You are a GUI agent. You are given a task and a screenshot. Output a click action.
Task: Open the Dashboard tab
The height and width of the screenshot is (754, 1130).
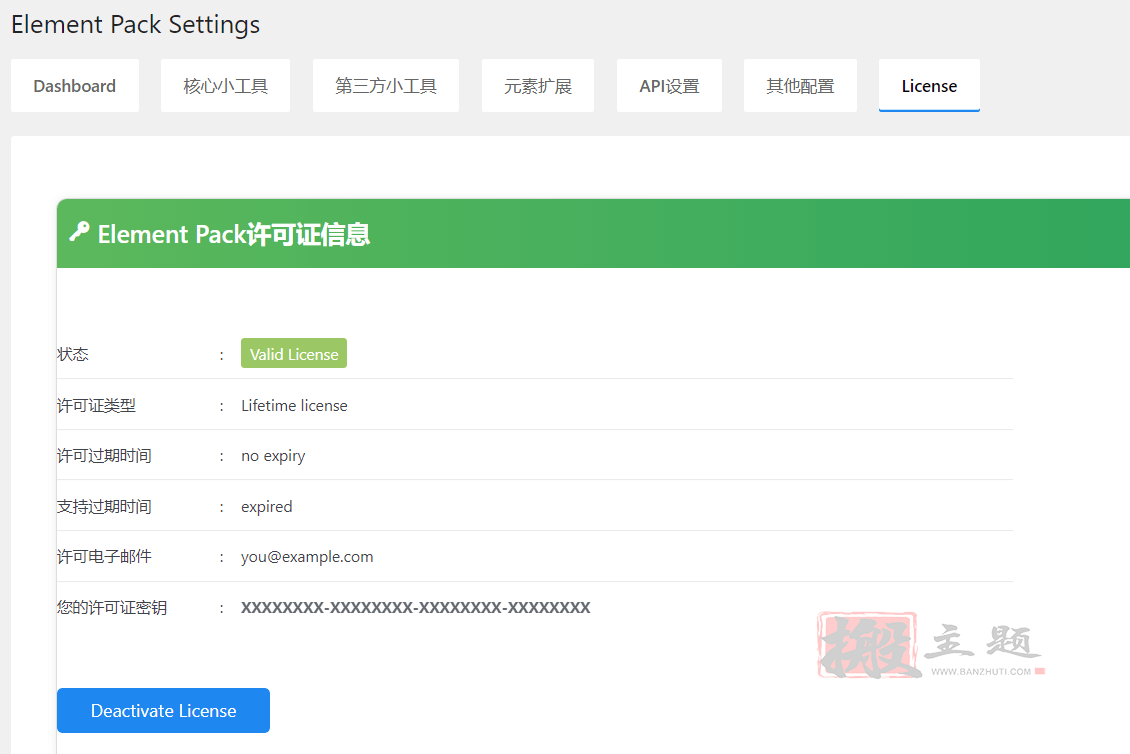[x=74, y=86]
